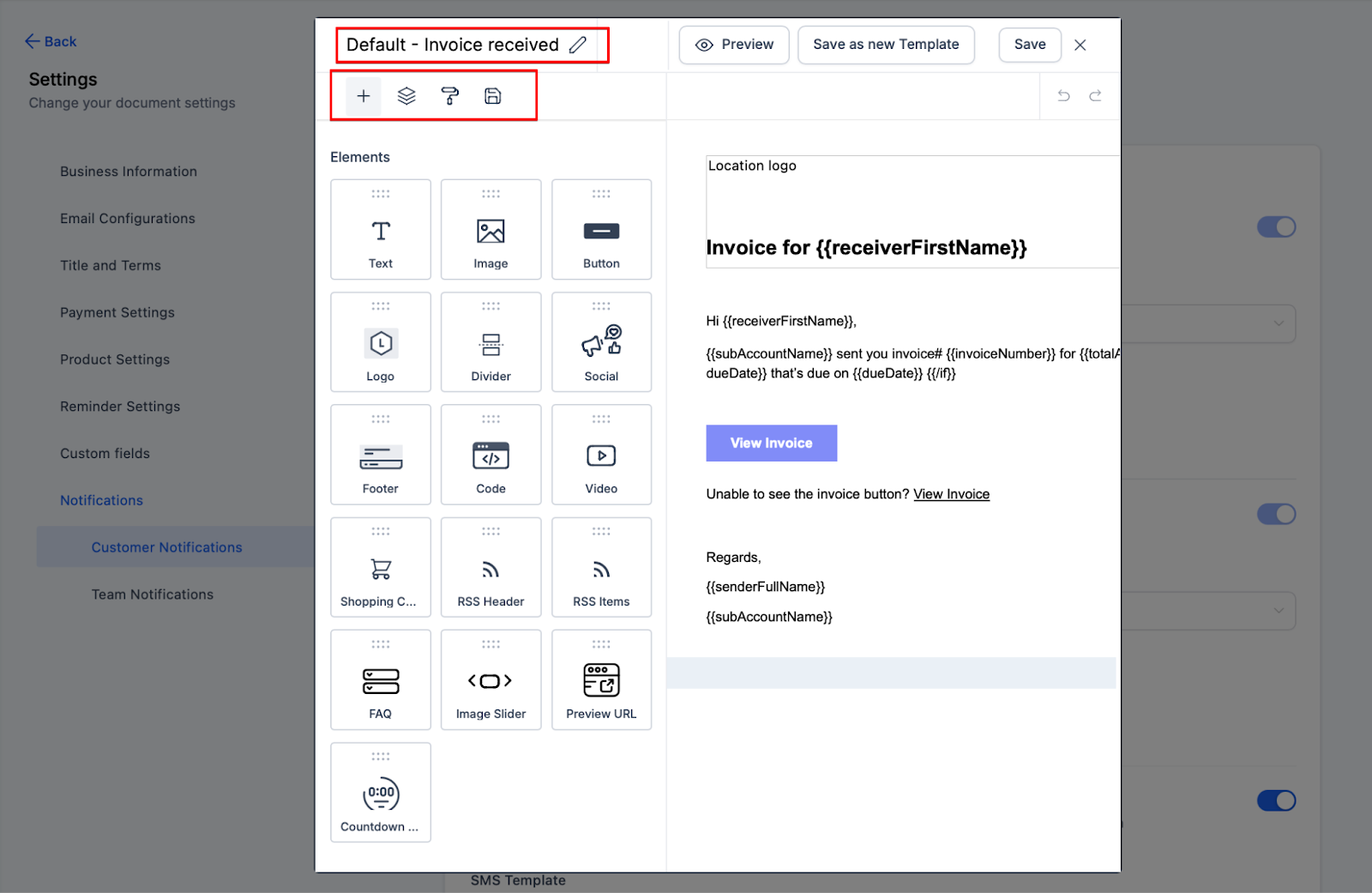Choose the Social element tile
Viewport: 1372px width, 893px height.
pyautogui.click(x=601, y=342)
